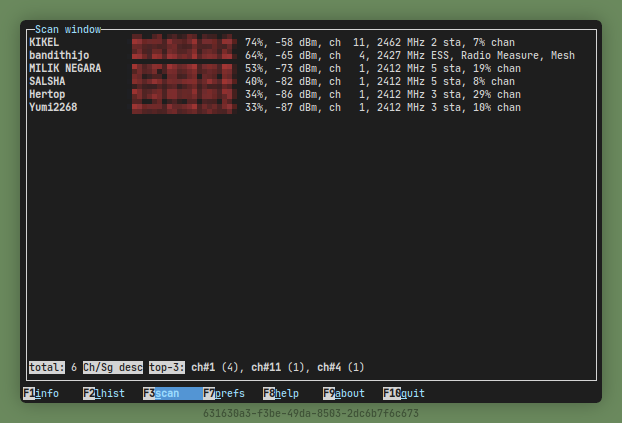The height and width of the screenshot is (423, 622).
Task: Click the total count label
Action: coord(47,367)
